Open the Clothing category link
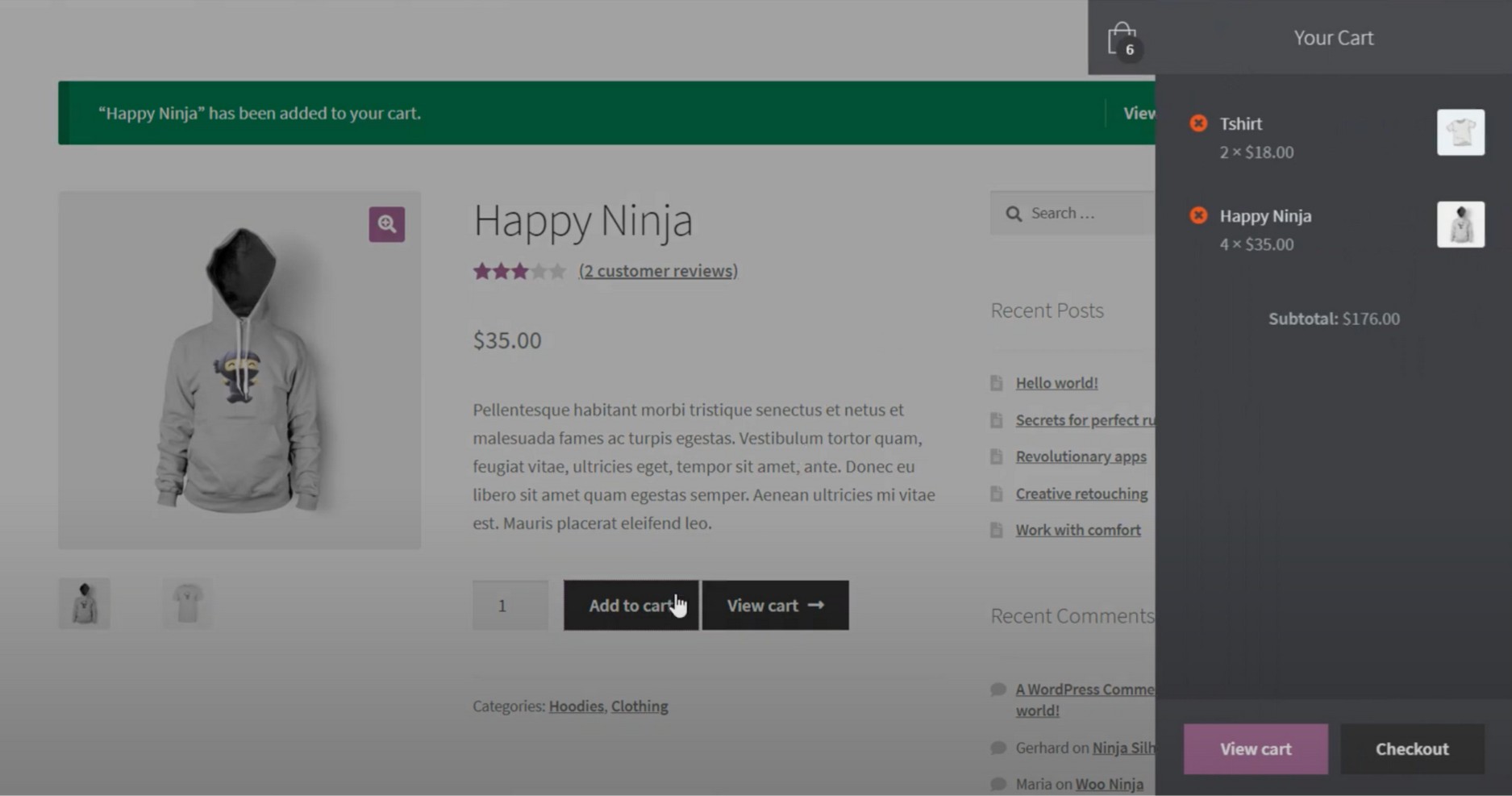This screenshot has height=796, width=1512. click(639, 706)
